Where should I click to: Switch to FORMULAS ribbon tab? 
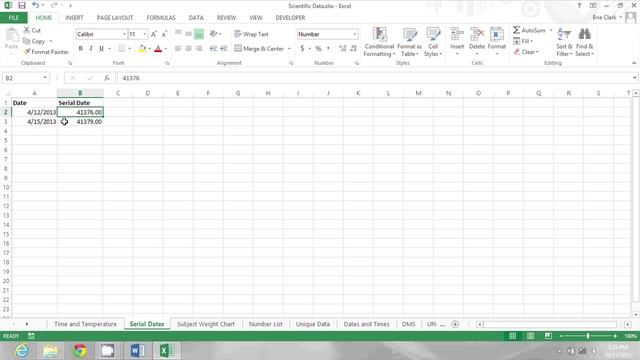click(161, 18)
